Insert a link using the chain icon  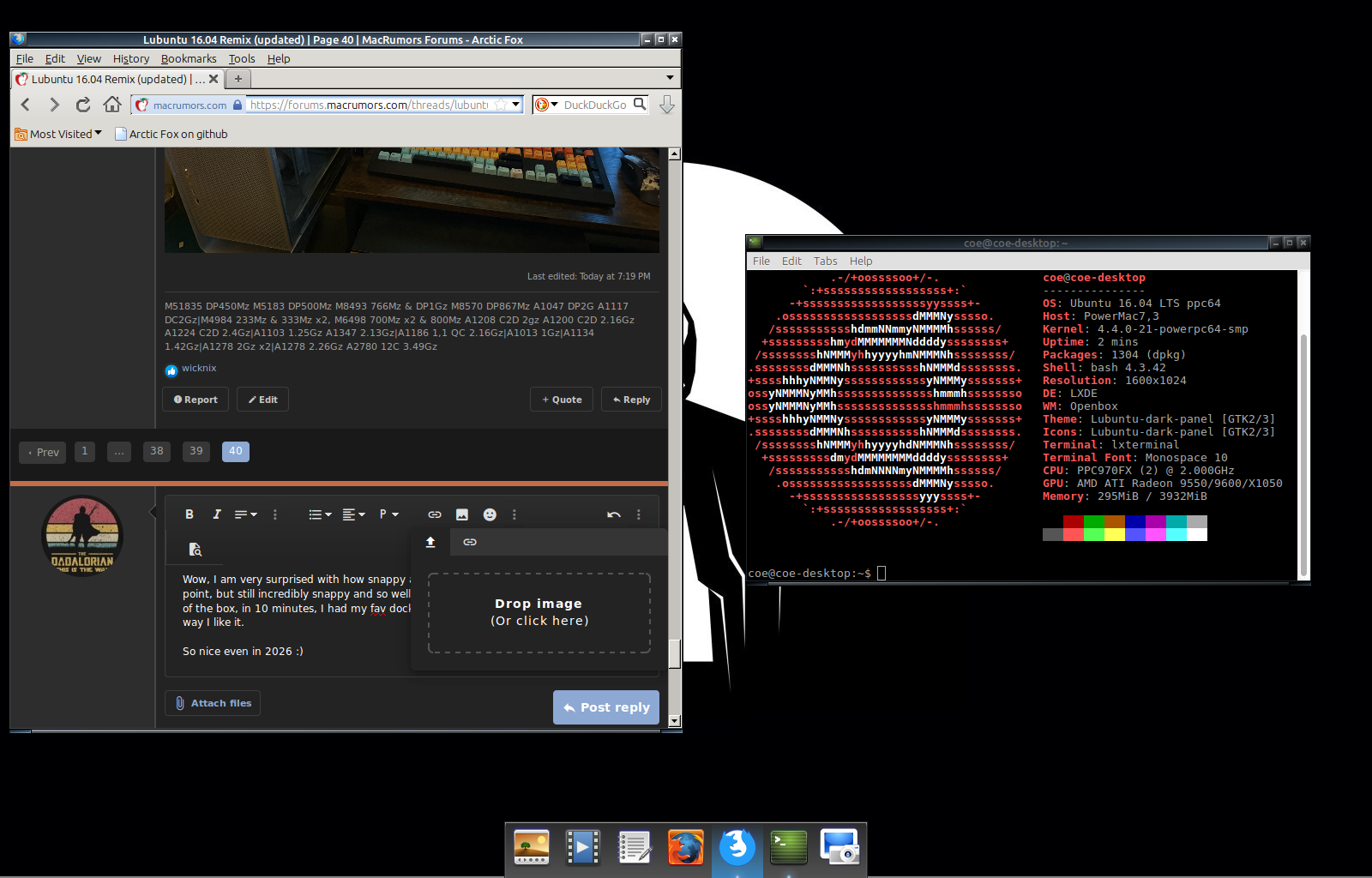[x=435, y=514]
